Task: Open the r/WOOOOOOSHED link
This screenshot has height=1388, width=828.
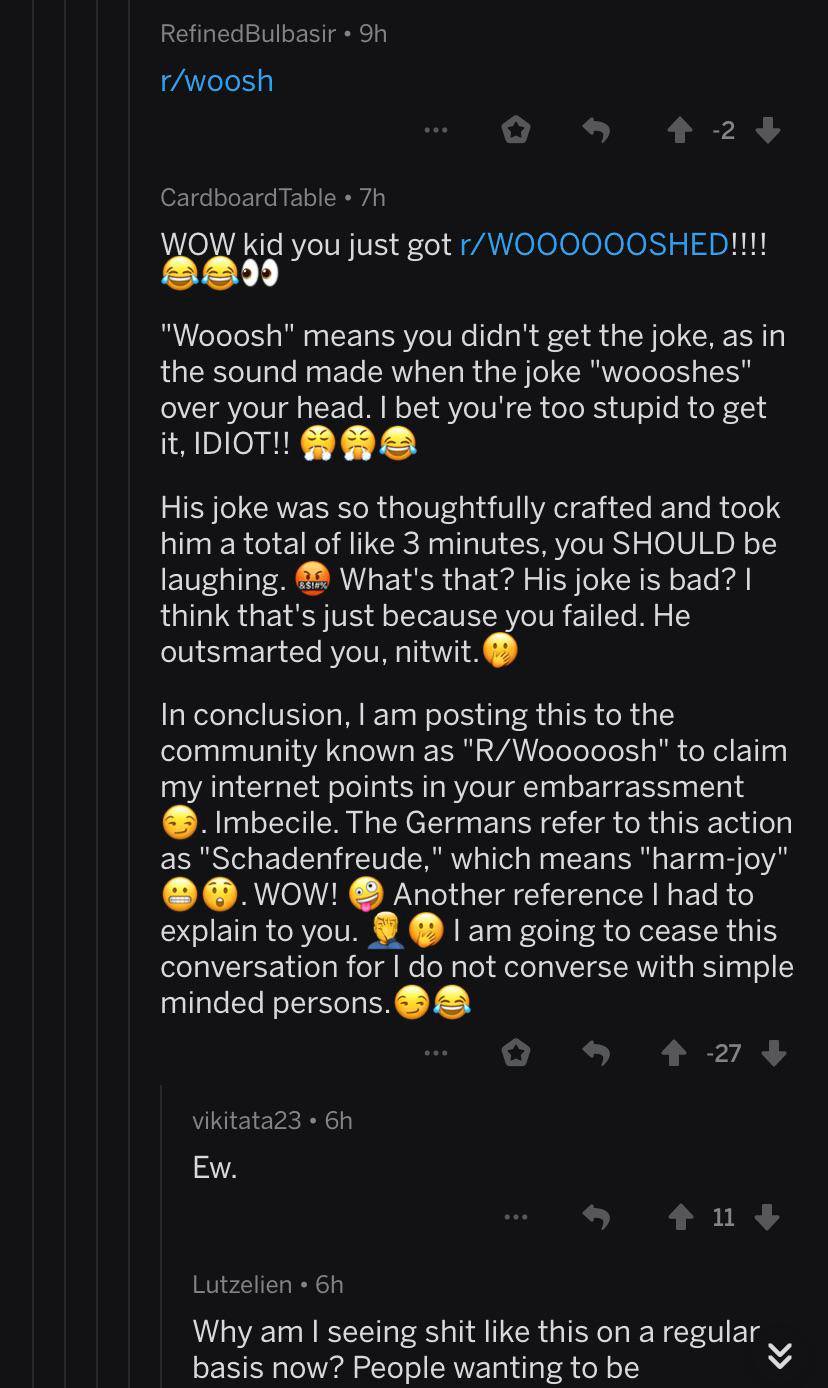Action: click(594, 245)
